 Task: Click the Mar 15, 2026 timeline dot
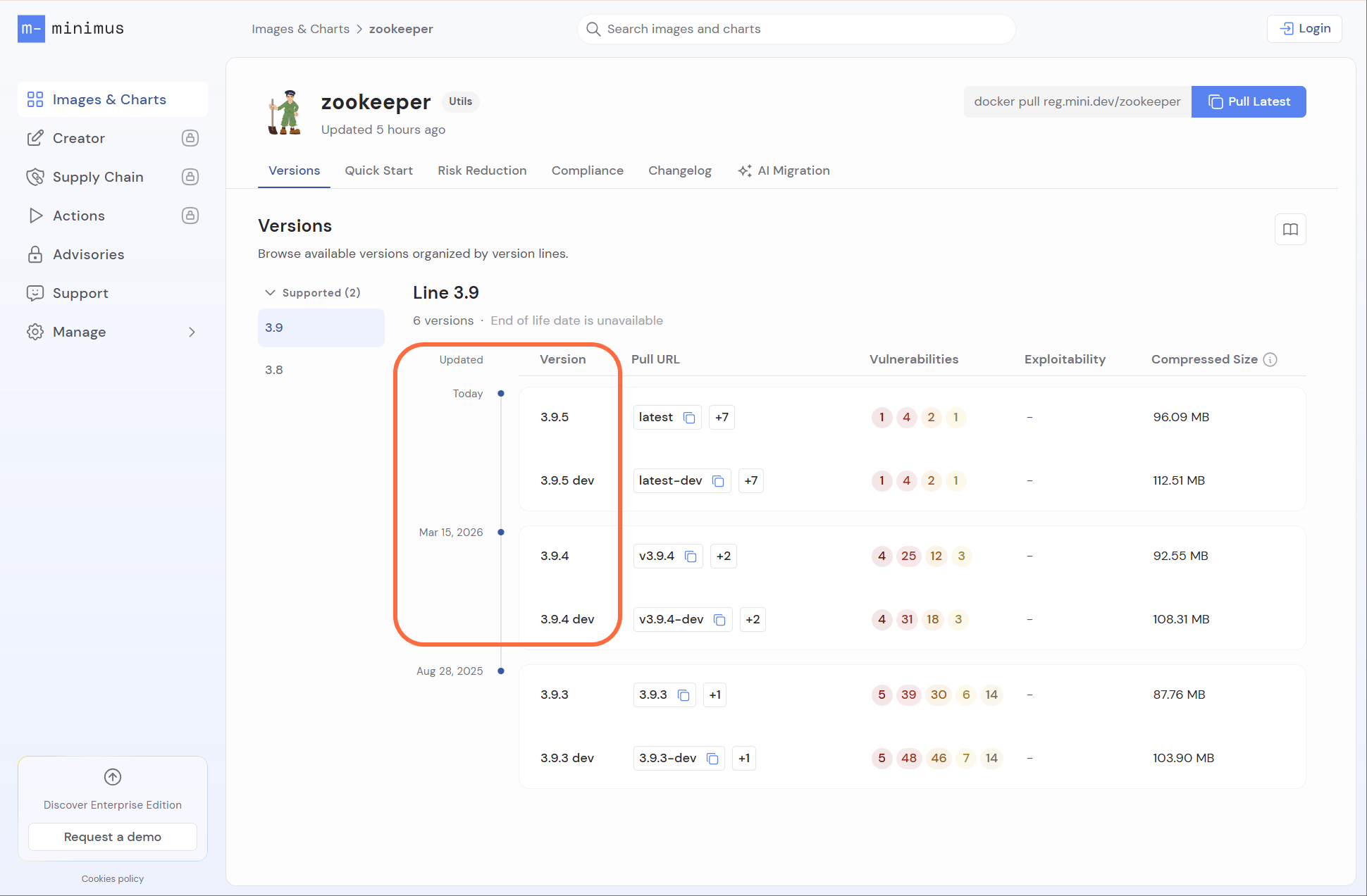click(x=501, y=533)
